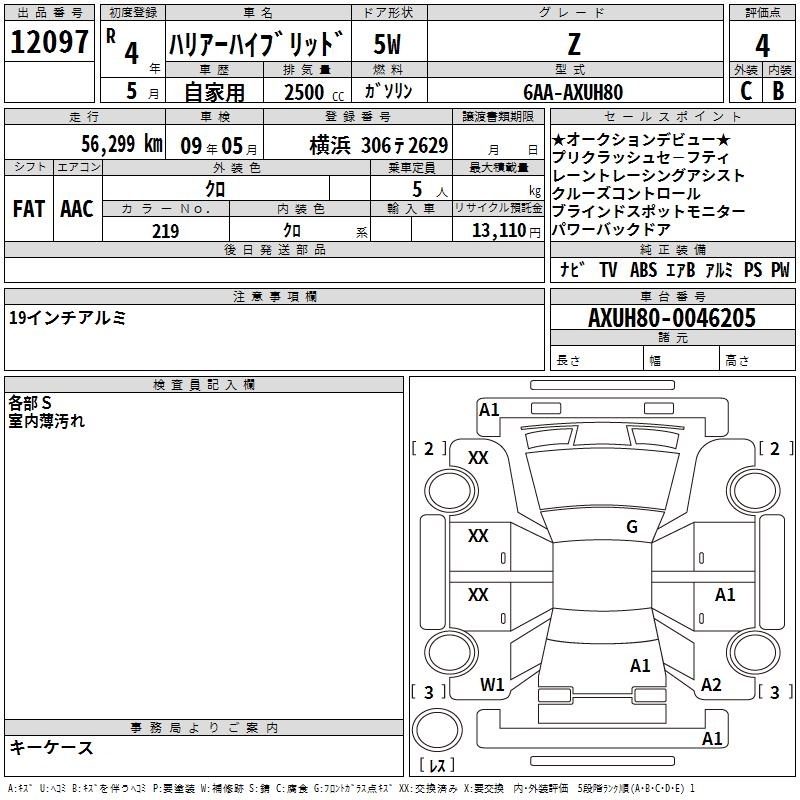Select the exterior grade C cell
The width and height of the screenshot is (800, 800).
coord(746,91)
